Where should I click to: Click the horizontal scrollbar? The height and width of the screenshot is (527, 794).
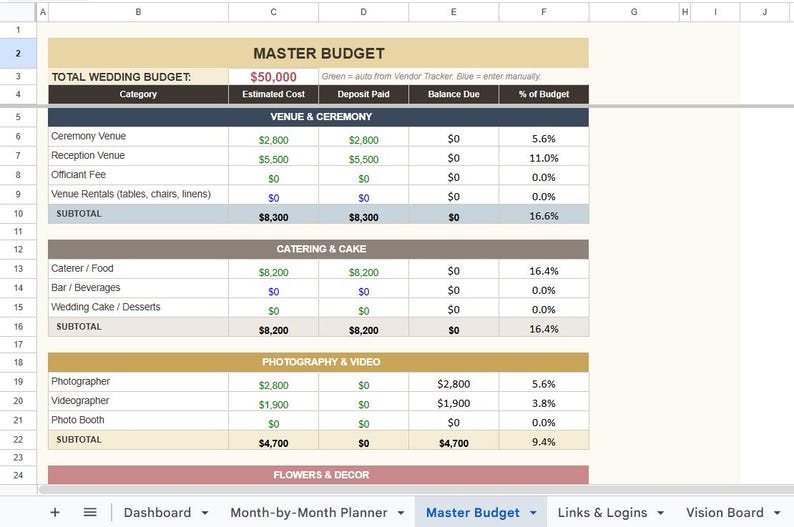click(x=415, y=490)
